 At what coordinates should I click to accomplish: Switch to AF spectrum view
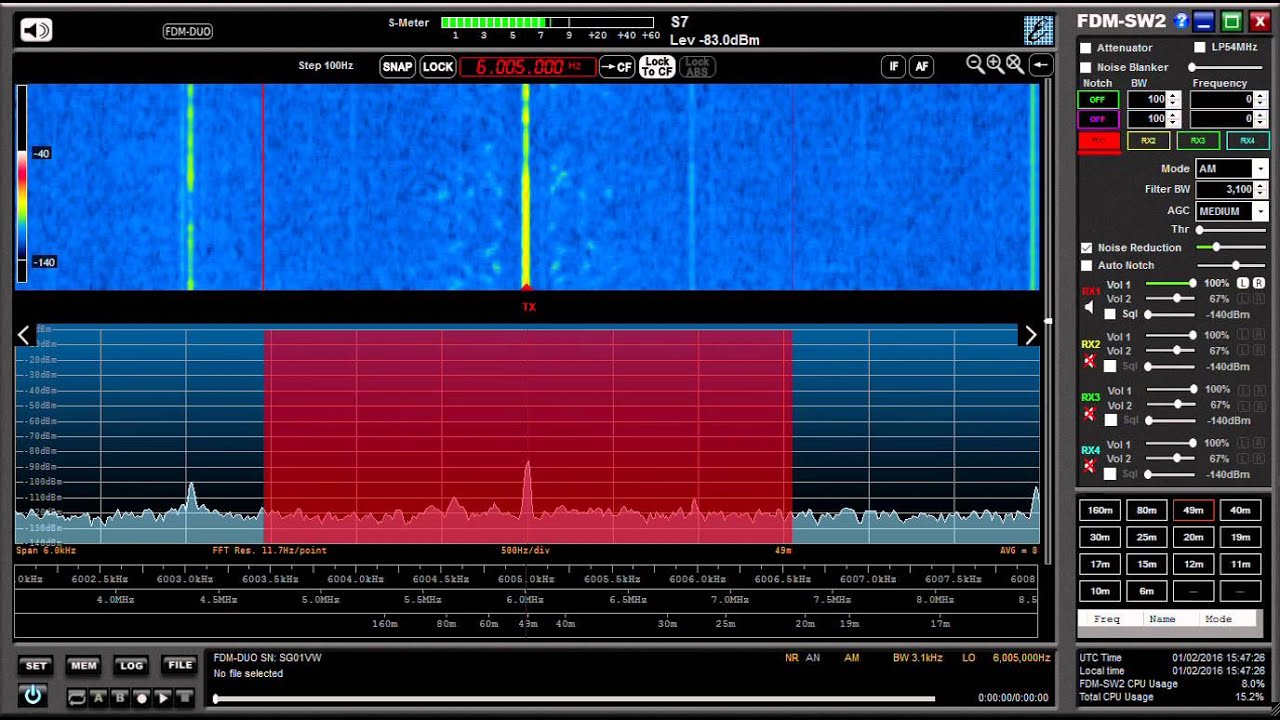pos(921,67)
